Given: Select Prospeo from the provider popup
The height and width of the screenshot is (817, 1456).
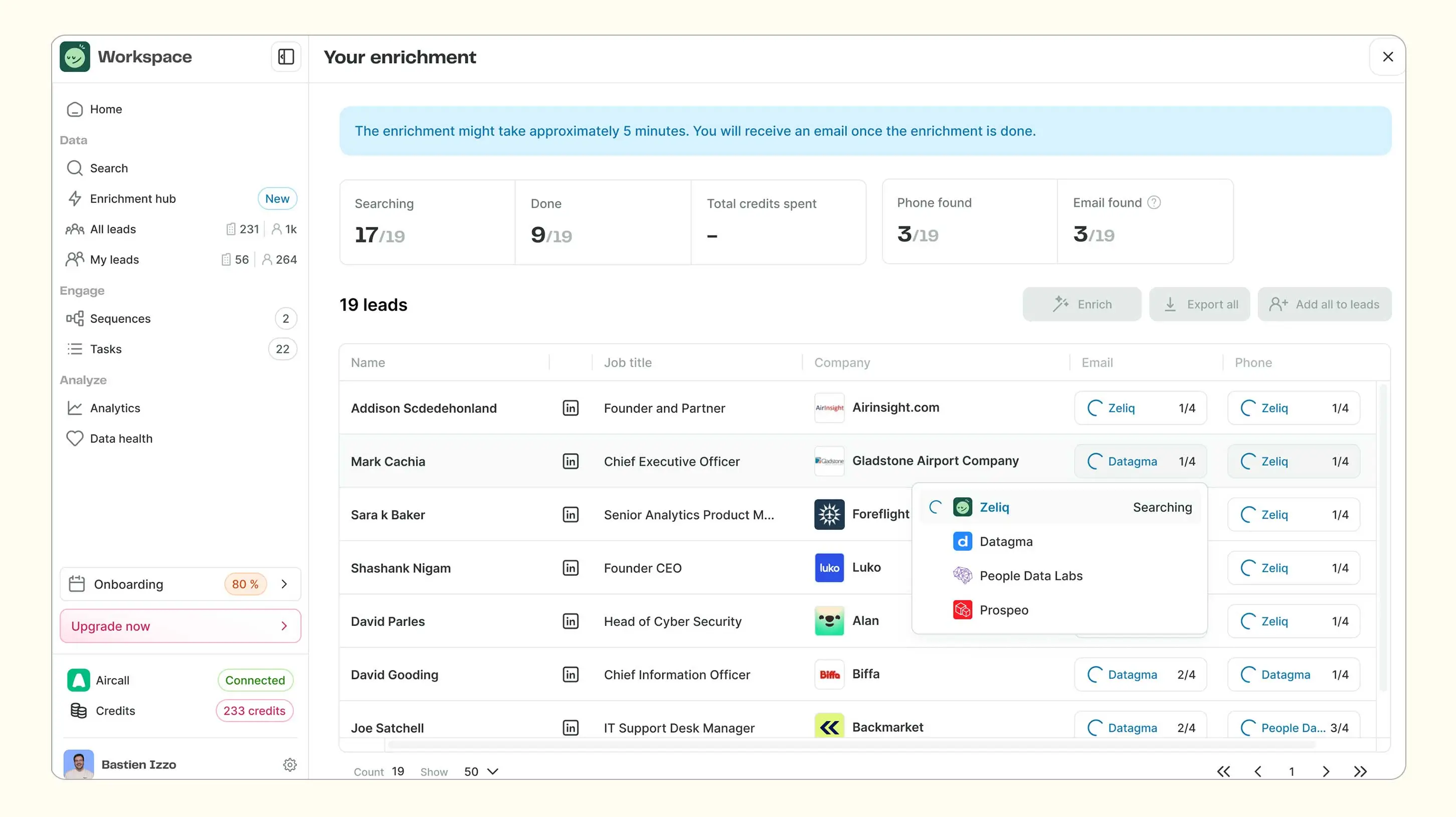Looking at the screenshot, I should (x=1003, y=610).
